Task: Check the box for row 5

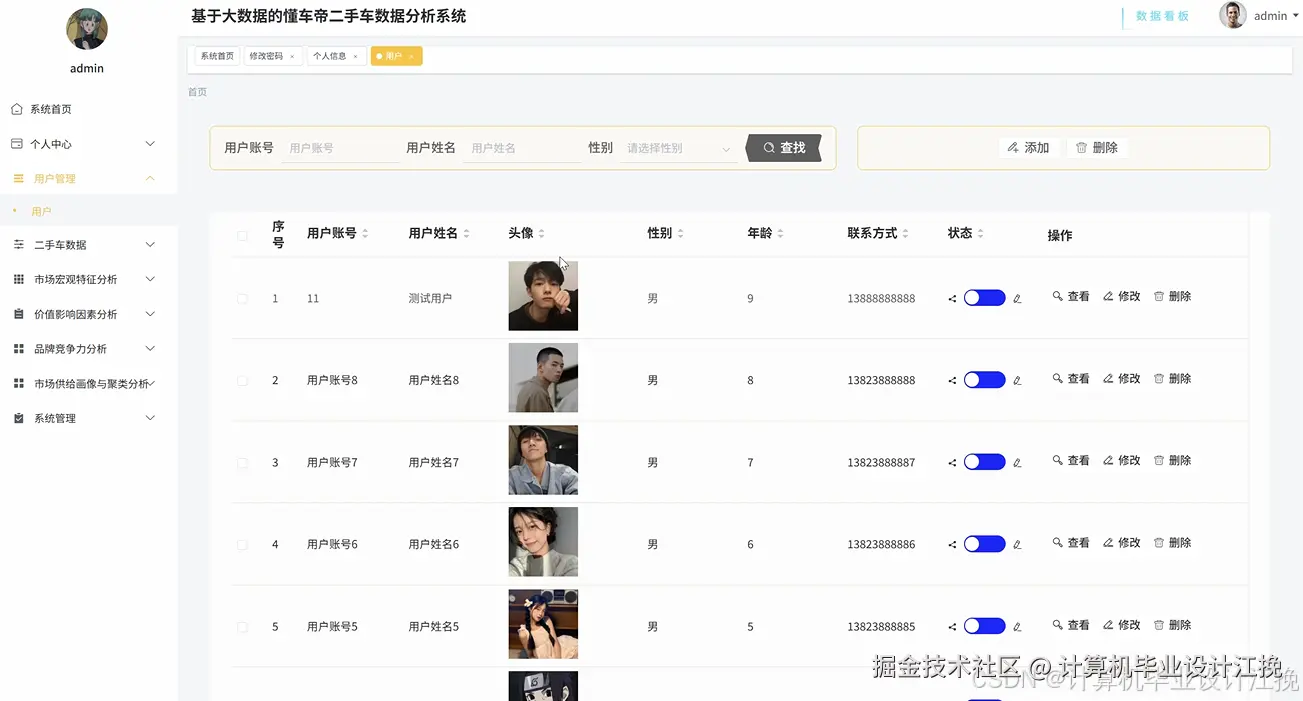Action: tap(242, 627)
